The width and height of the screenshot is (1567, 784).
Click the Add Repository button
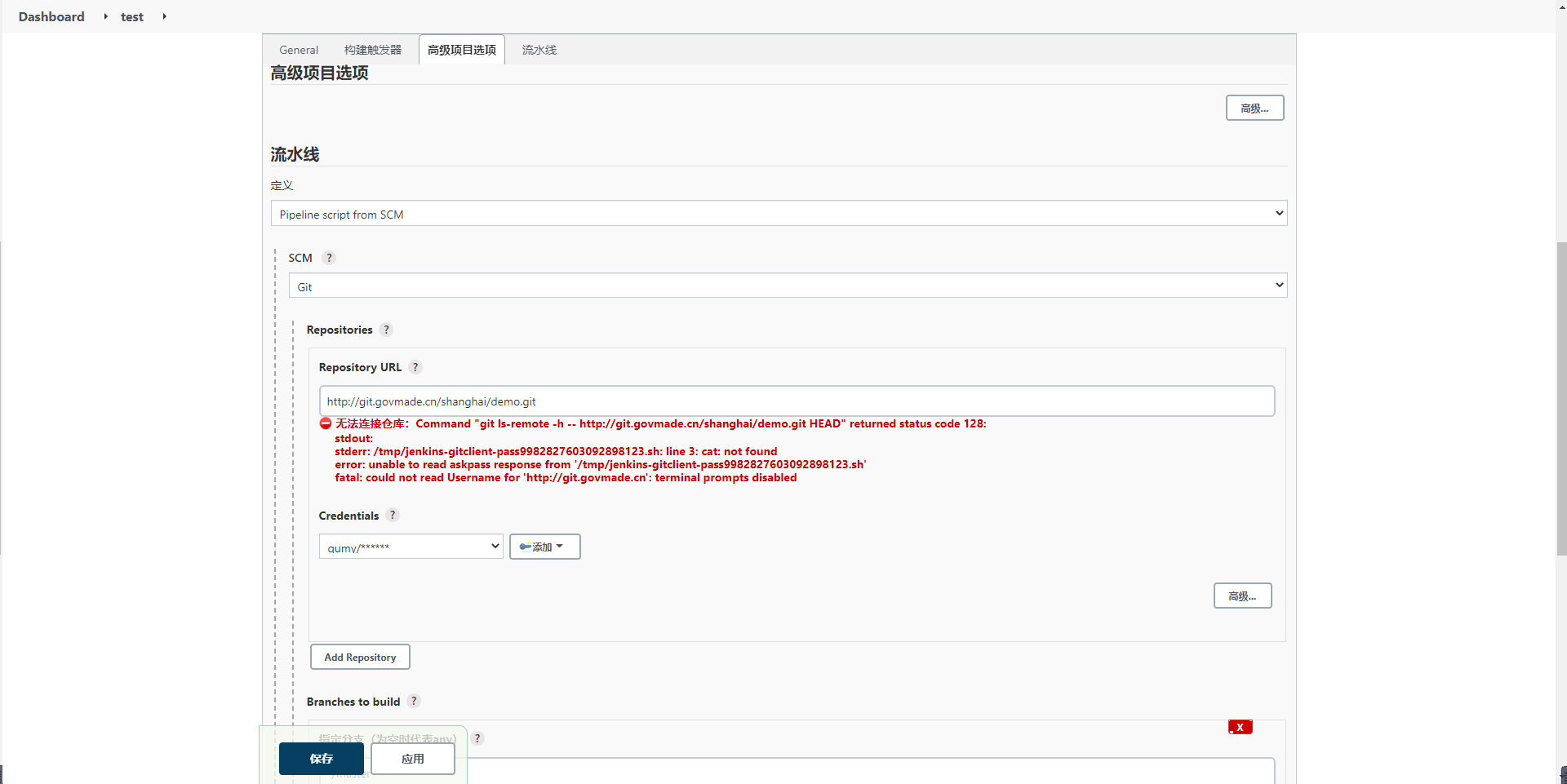(360, 657)
